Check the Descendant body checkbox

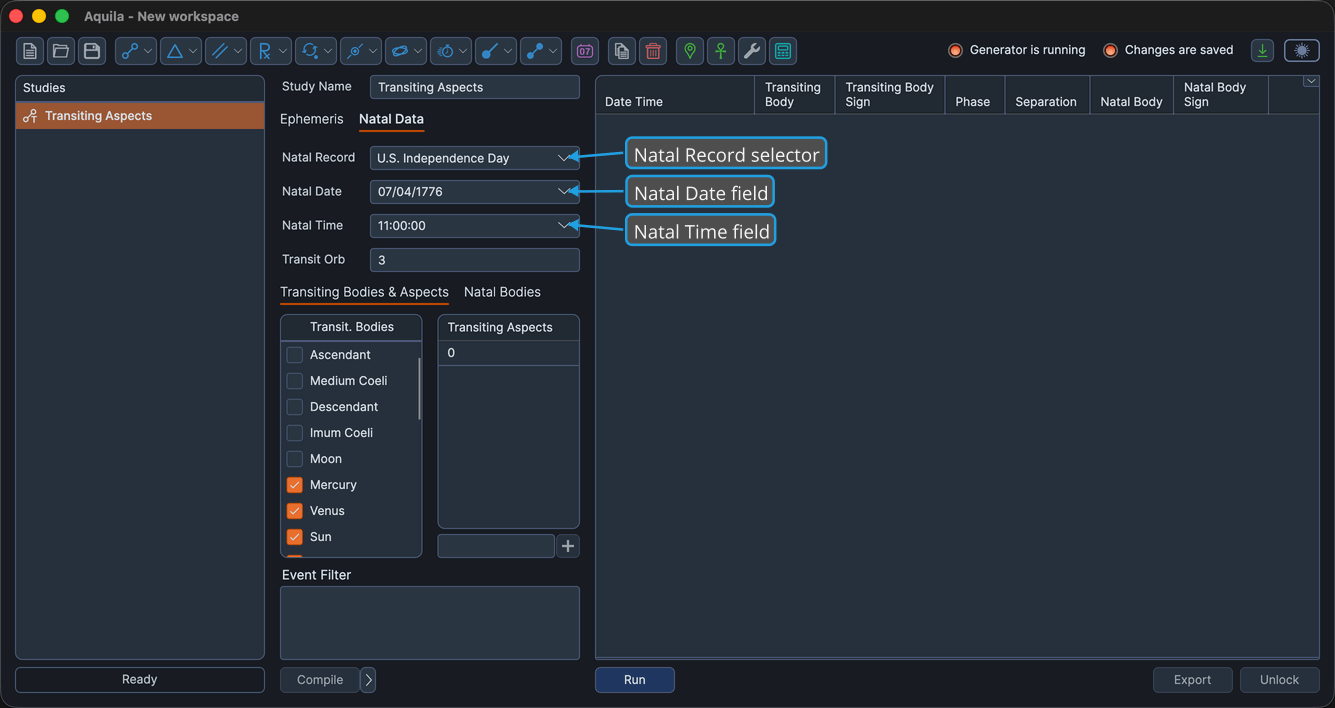point(295,407)
